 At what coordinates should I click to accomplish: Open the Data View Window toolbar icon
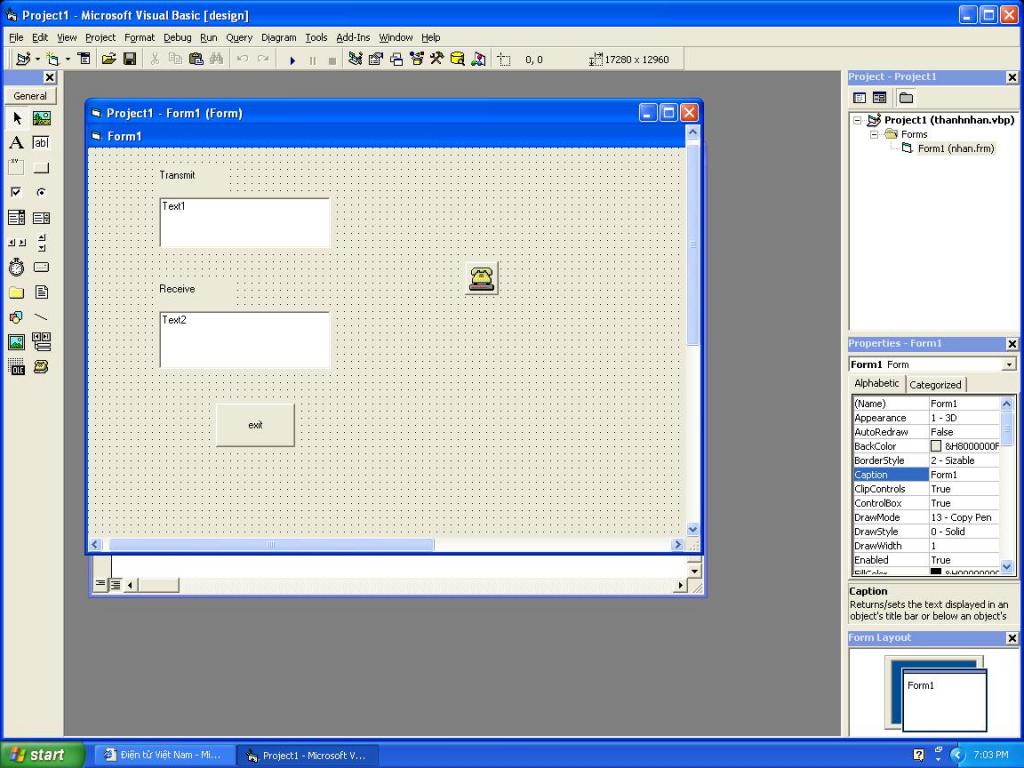coord(458,59)
